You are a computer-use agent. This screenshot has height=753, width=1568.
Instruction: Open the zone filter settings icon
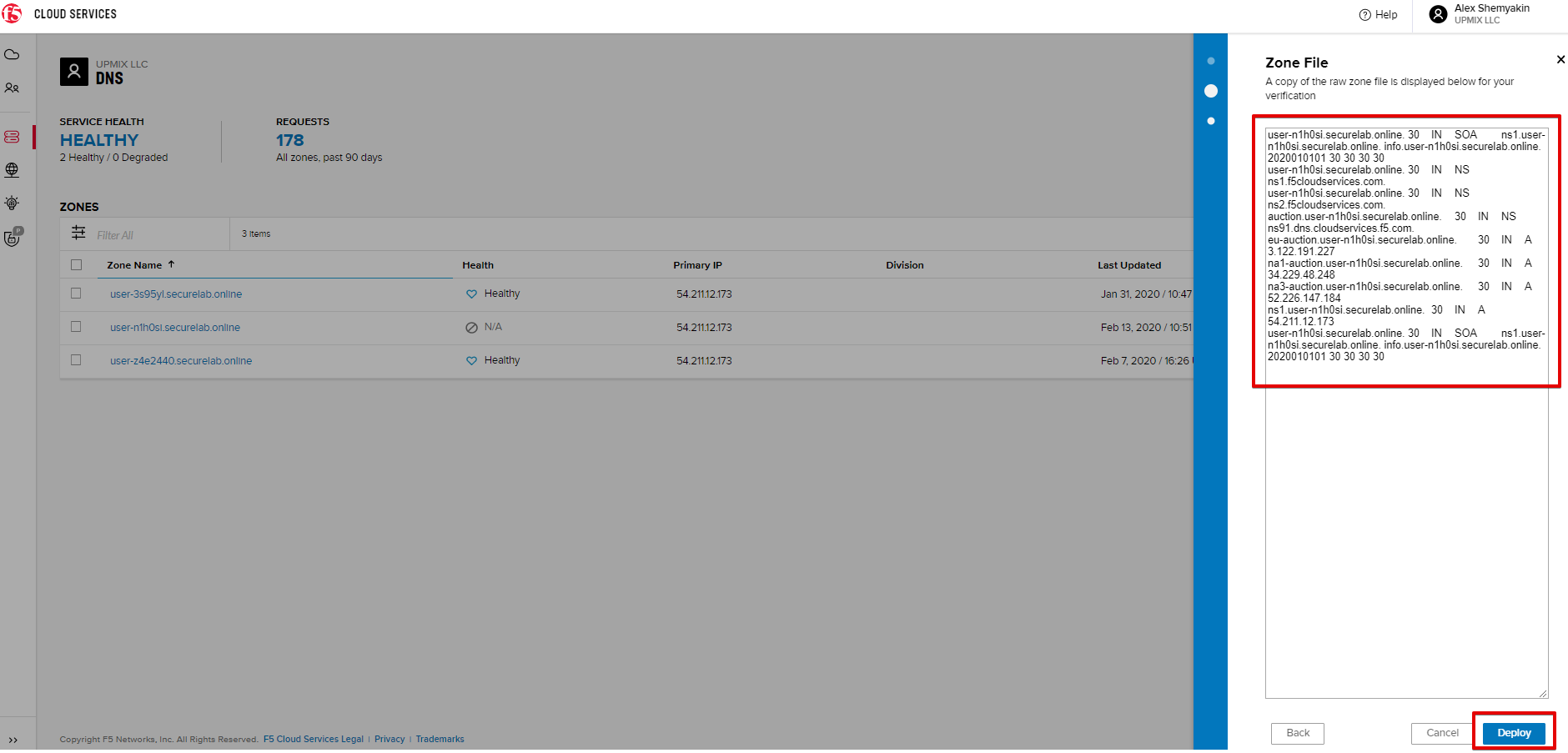[78, 233]
